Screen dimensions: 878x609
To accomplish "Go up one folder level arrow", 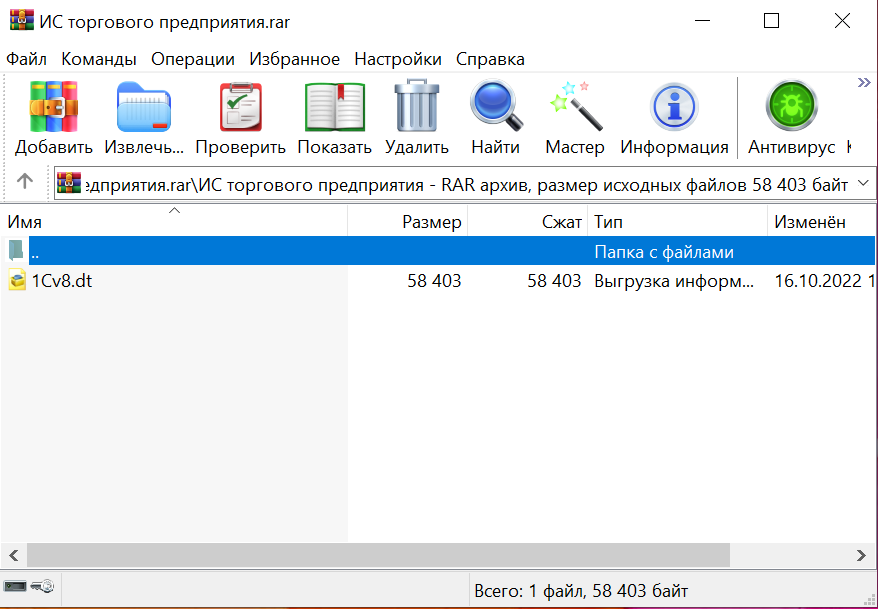I will click(25, 182).
